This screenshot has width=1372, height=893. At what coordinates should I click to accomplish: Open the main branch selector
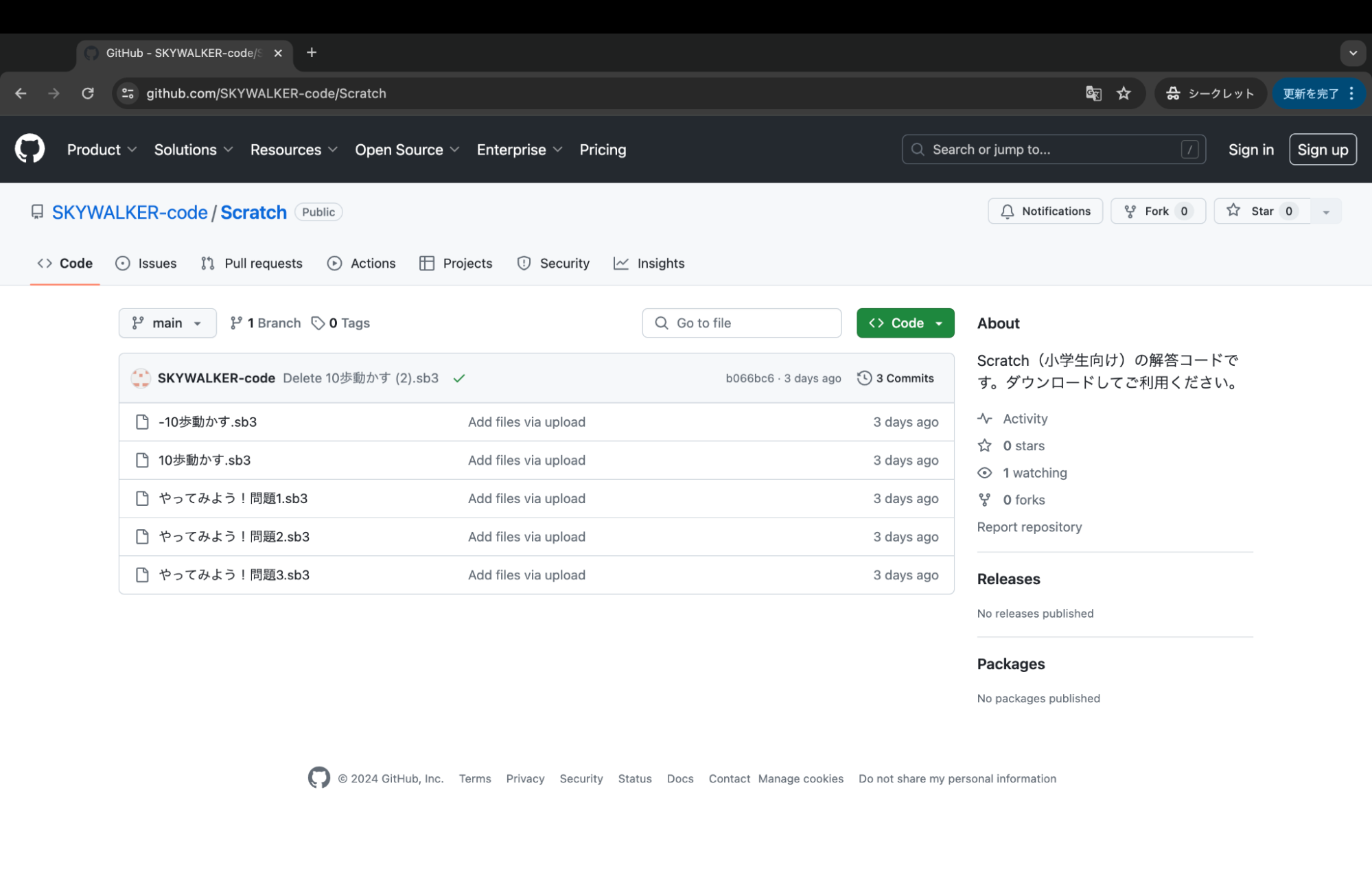(167, 323)
